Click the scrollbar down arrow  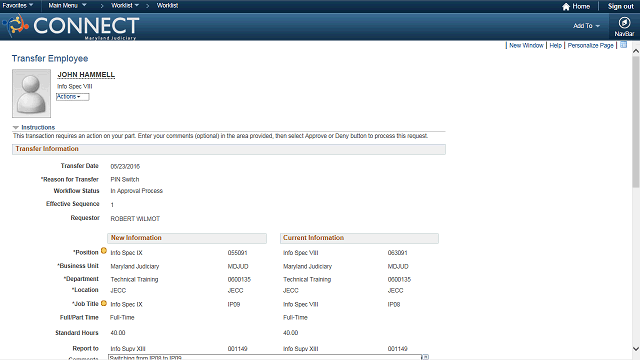tap(636, 349)
